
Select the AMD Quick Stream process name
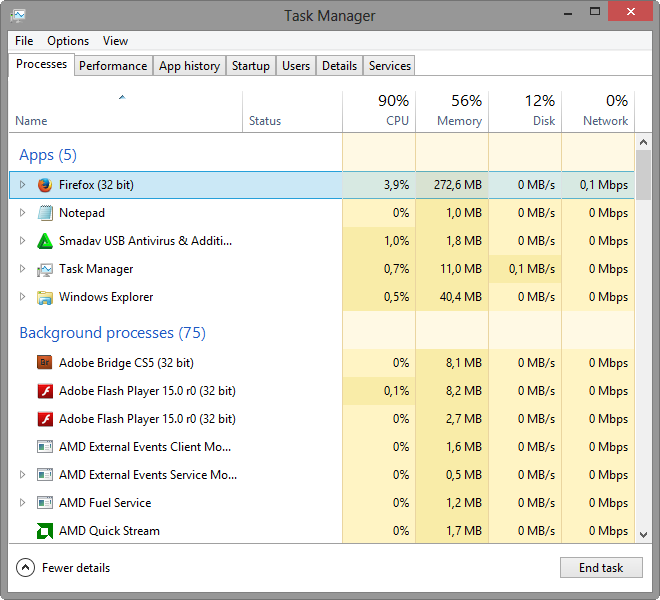pyautogui.click(x=109, y=531)
